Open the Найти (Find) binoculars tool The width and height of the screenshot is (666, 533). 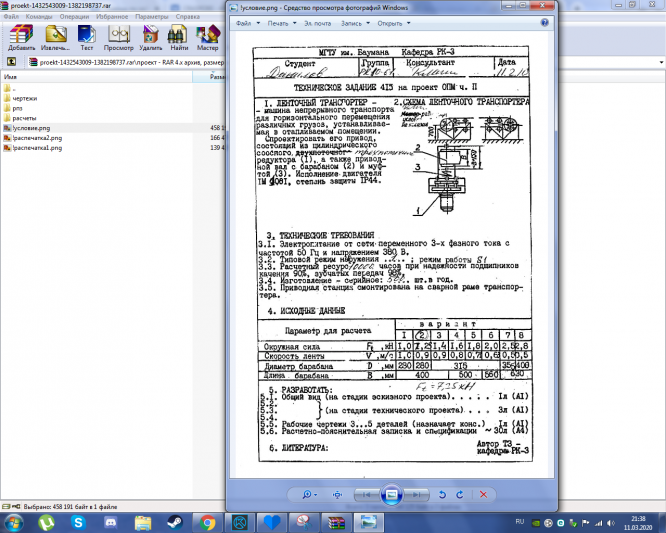[x=179, y=38]
